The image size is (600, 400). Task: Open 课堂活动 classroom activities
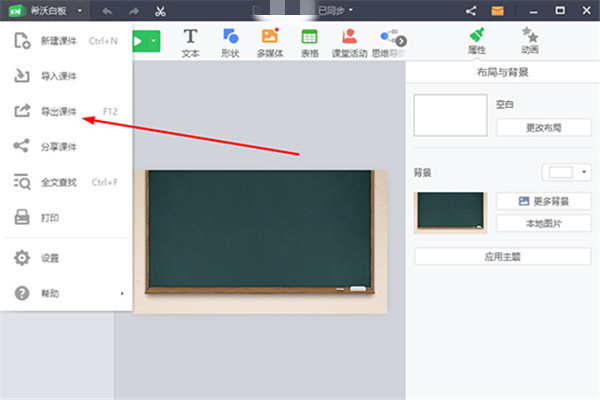pos(350,42)
